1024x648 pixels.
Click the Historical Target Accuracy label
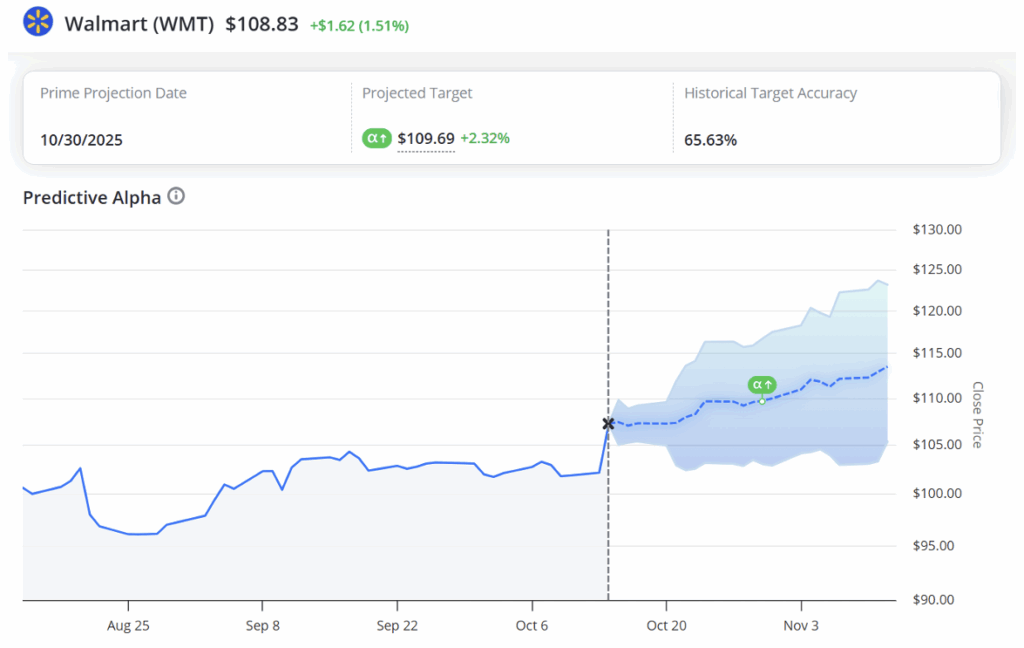pyautogui.click(x=771, y=93)
